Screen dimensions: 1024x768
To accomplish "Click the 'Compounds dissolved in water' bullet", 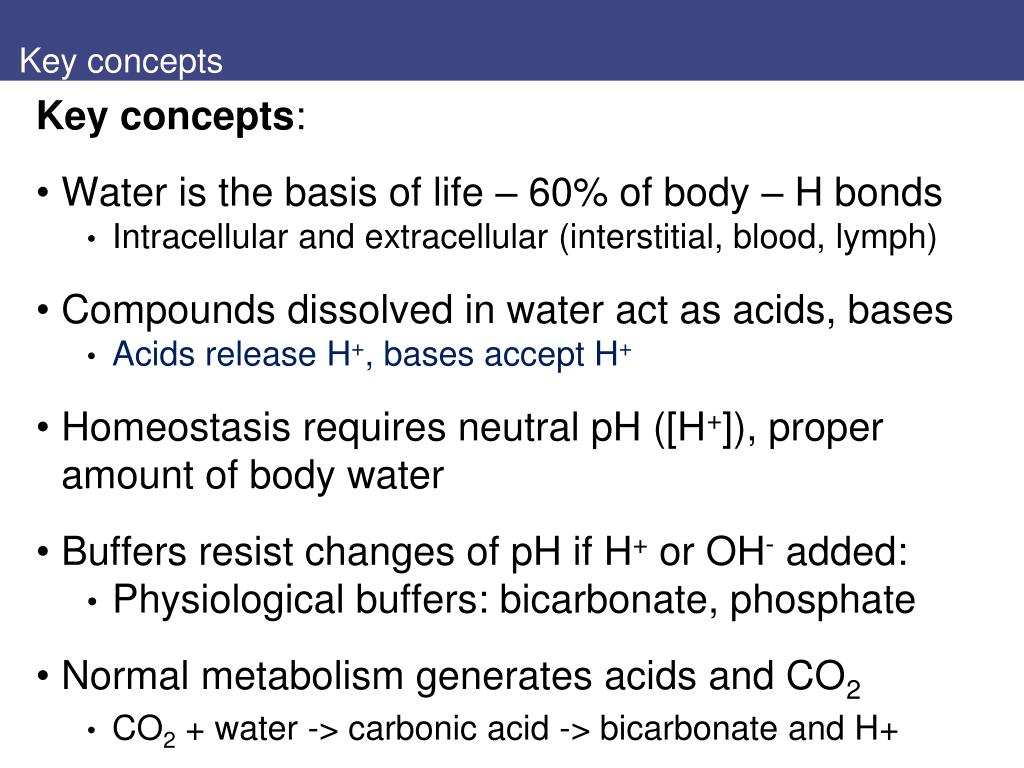I will coord(507,310).
